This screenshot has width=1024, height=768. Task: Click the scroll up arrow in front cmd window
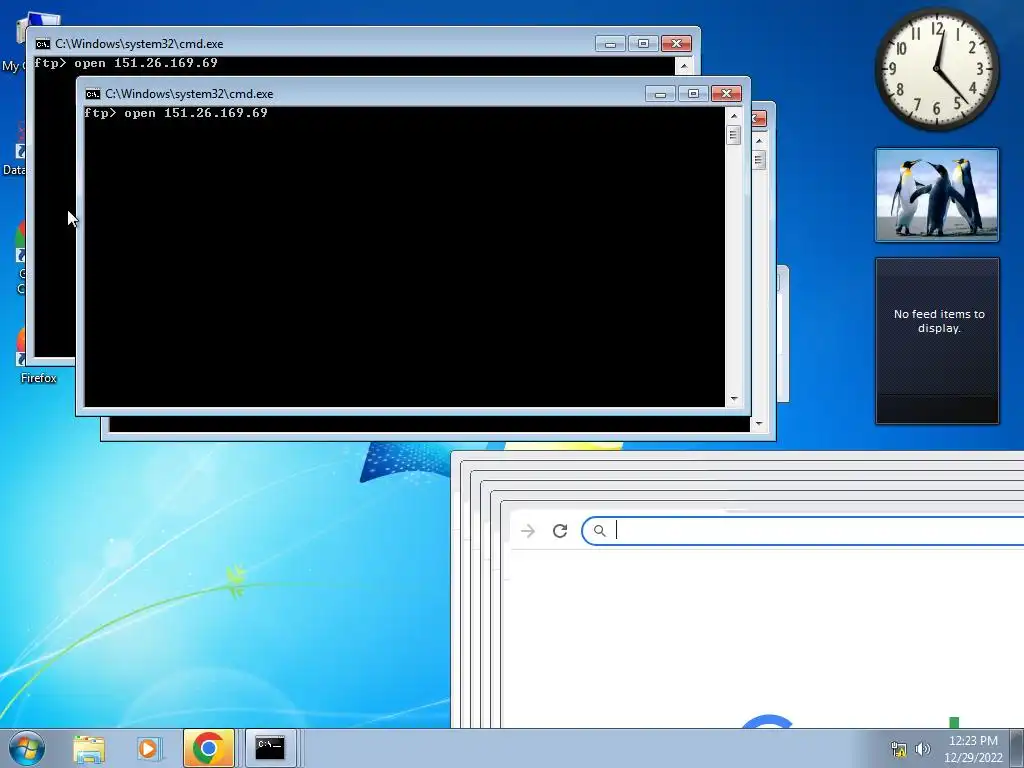pyautogui.click(x=734, y=116)
